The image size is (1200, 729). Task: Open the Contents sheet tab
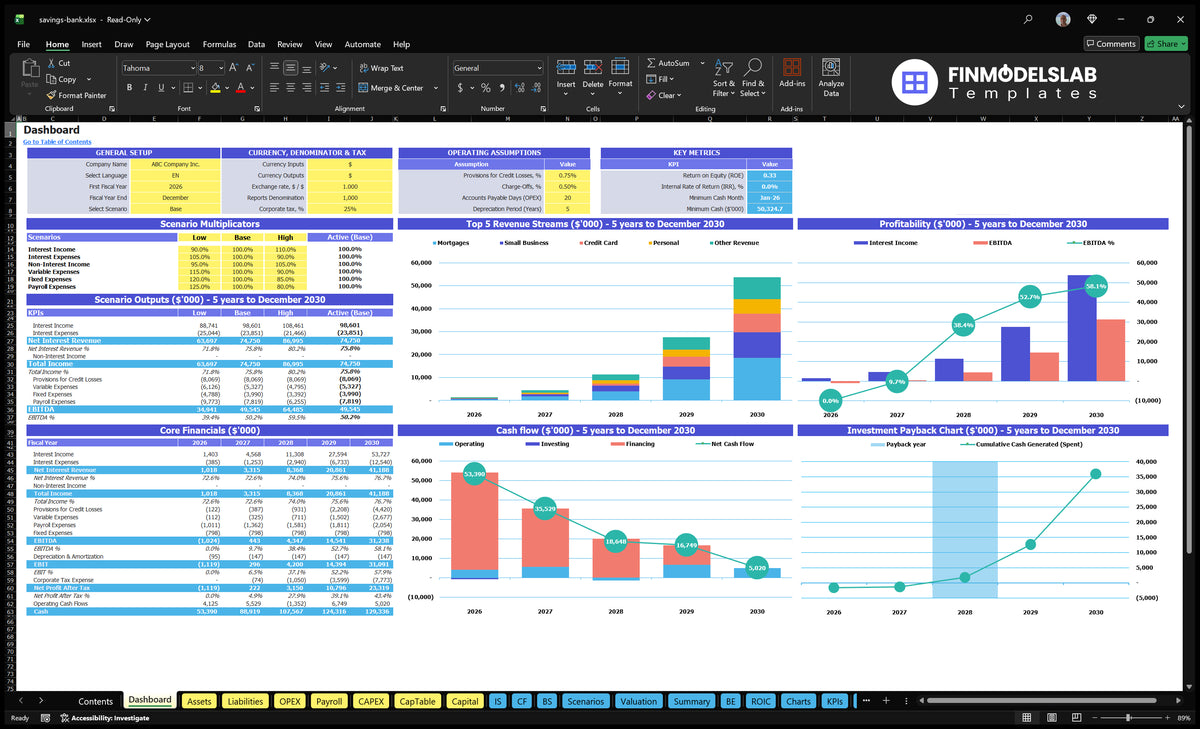(96, 701)
